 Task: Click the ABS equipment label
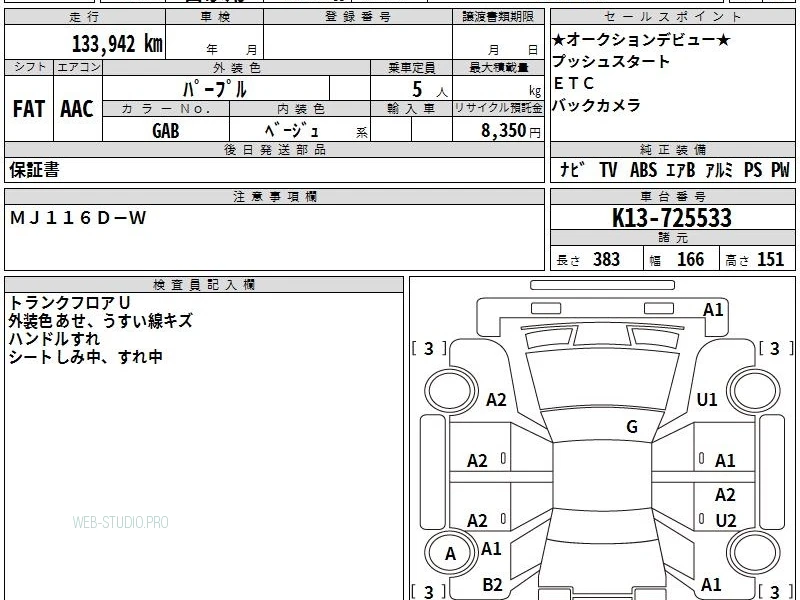pos(643,169)
